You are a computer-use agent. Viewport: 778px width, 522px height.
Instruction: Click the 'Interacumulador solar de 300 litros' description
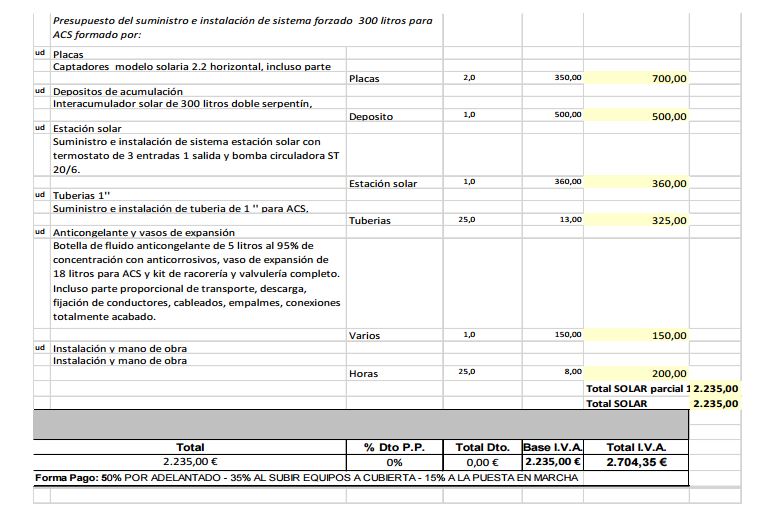183,104
